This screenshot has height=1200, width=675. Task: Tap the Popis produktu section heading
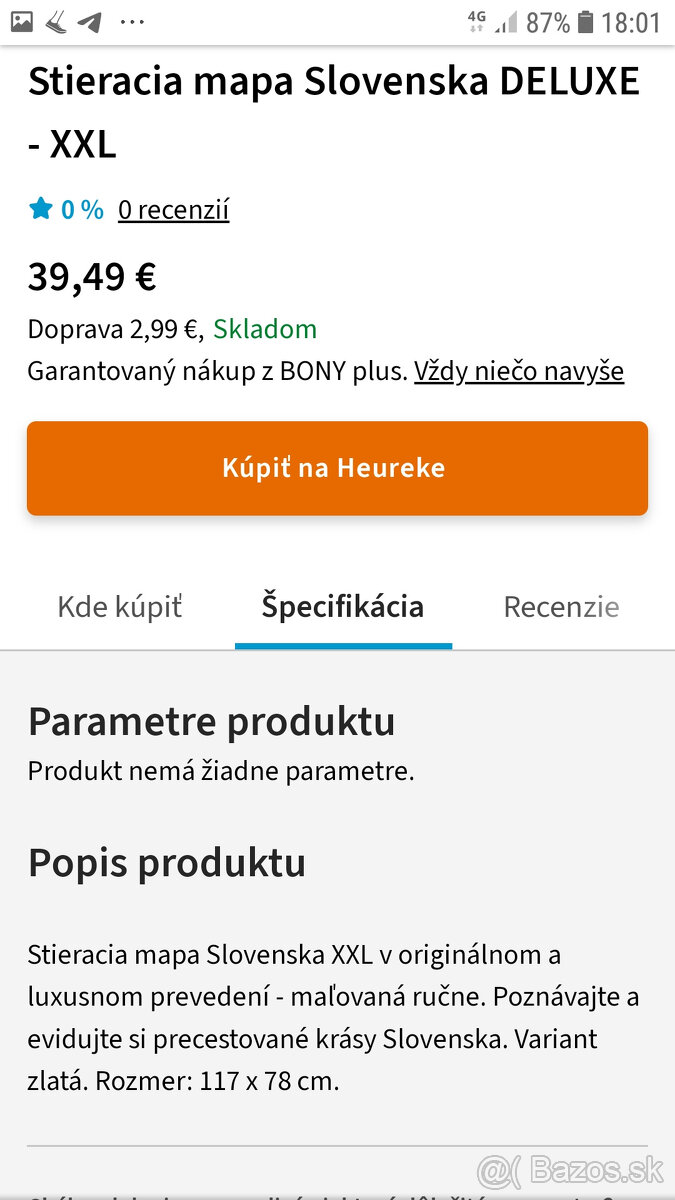coord(167,862)
